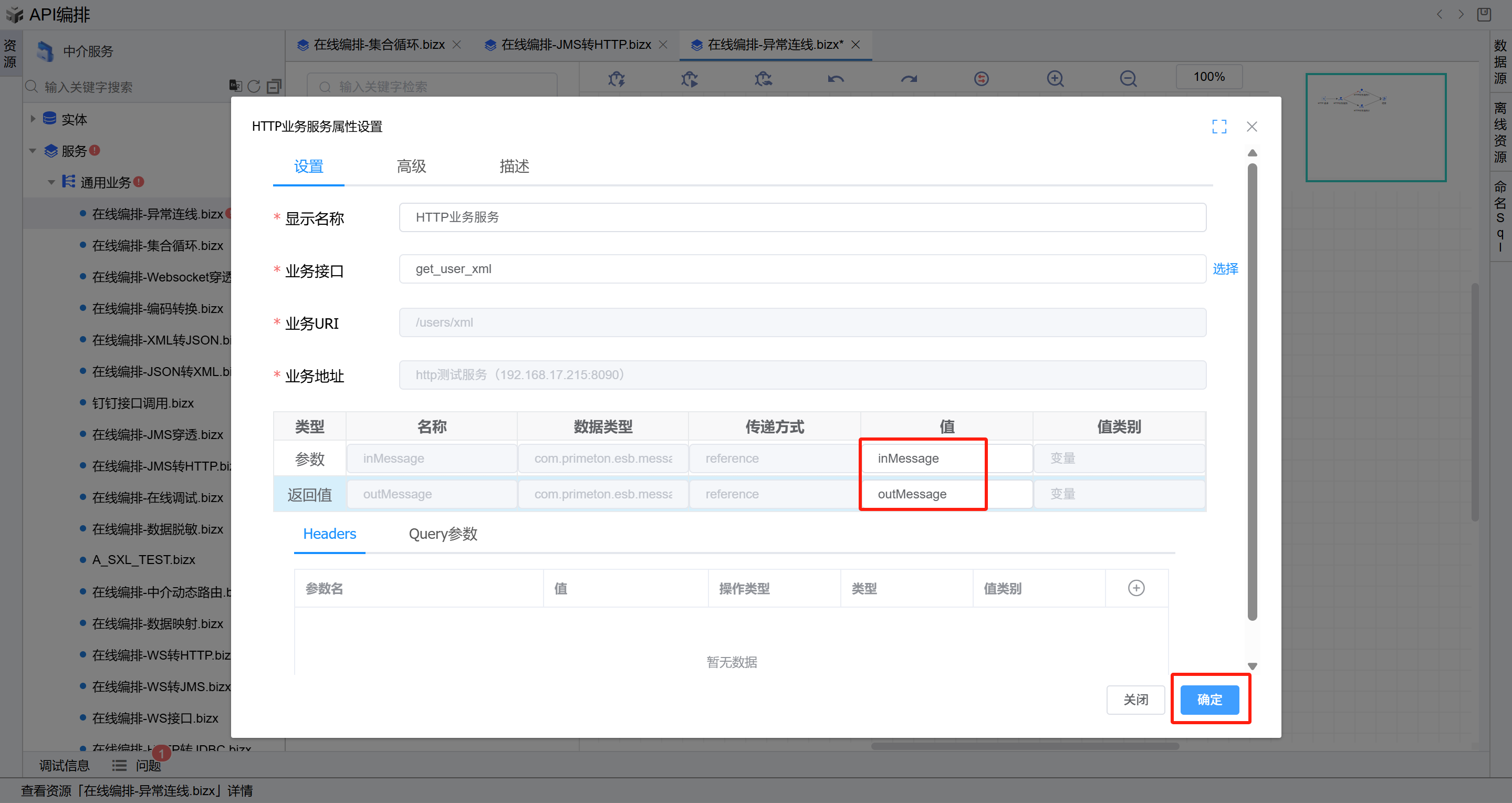This screenshot has height=803, width=1512.
Task: Open 钉钉接口调用.bizx in the tree
Action: click(x=143, y=403)
